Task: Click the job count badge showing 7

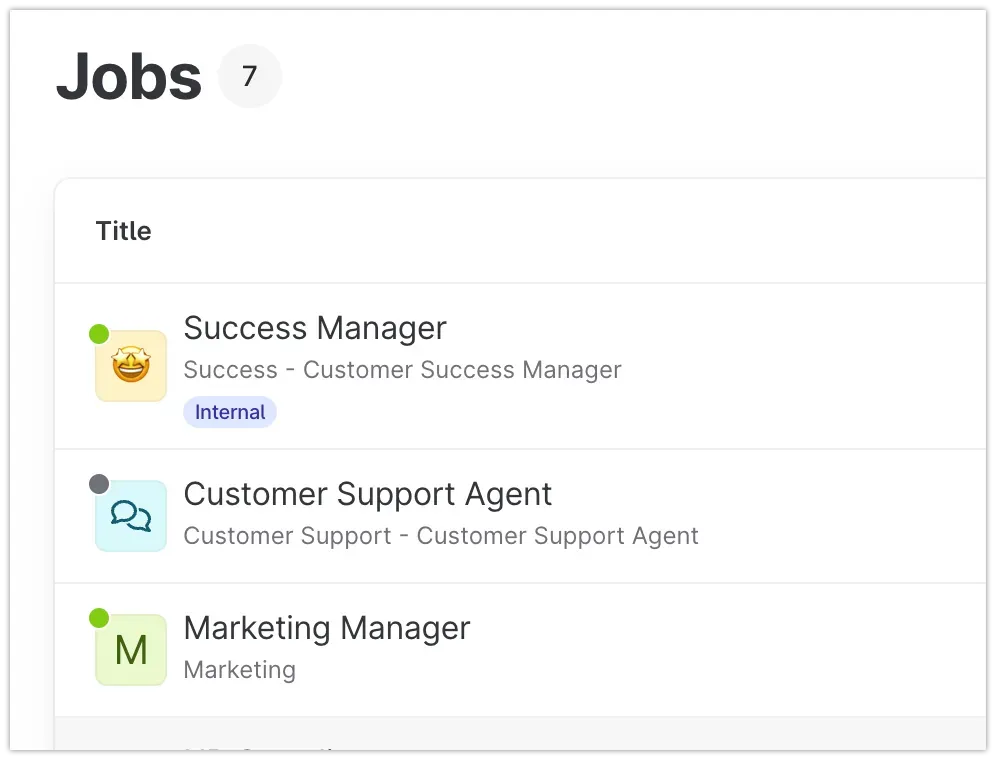Action: (250, 76)
